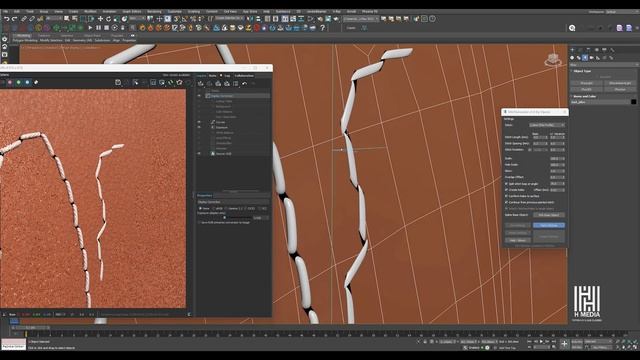Click Pick Base Object button in stitch dialog
The image size is (640, 360).
point(549,215)
